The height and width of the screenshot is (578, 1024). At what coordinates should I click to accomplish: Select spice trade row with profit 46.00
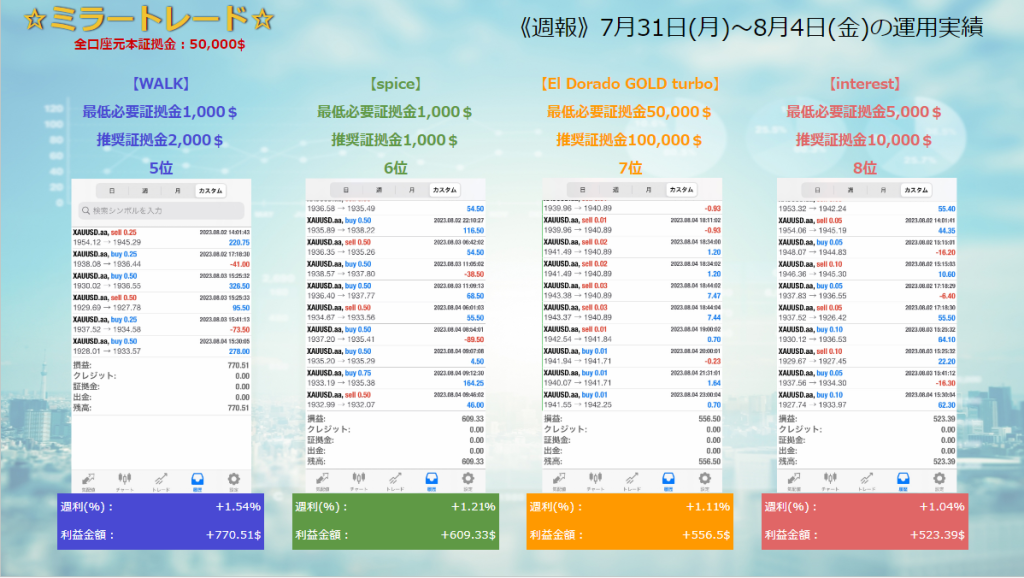[x=395, y=400]
